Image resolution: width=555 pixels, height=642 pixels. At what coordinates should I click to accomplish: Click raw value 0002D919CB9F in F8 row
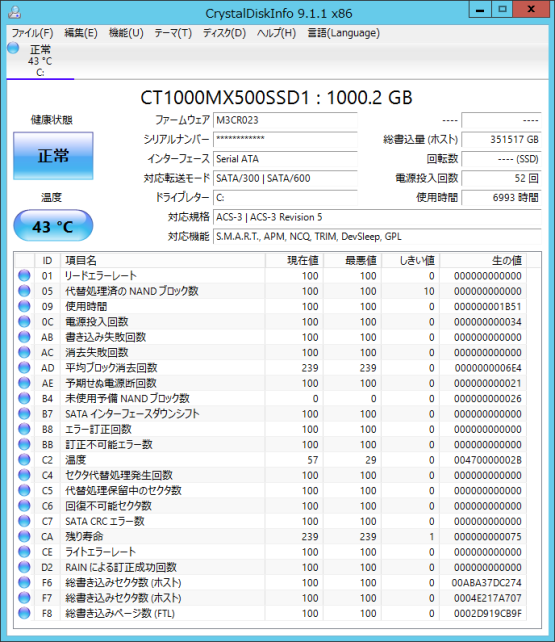point(487,614)
